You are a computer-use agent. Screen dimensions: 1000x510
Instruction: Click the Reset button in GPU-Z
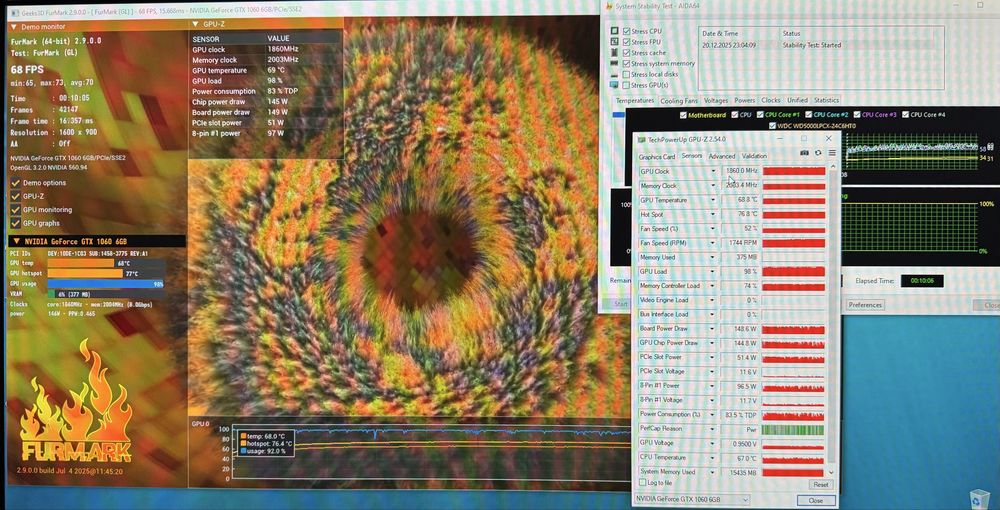pos(821,484)
